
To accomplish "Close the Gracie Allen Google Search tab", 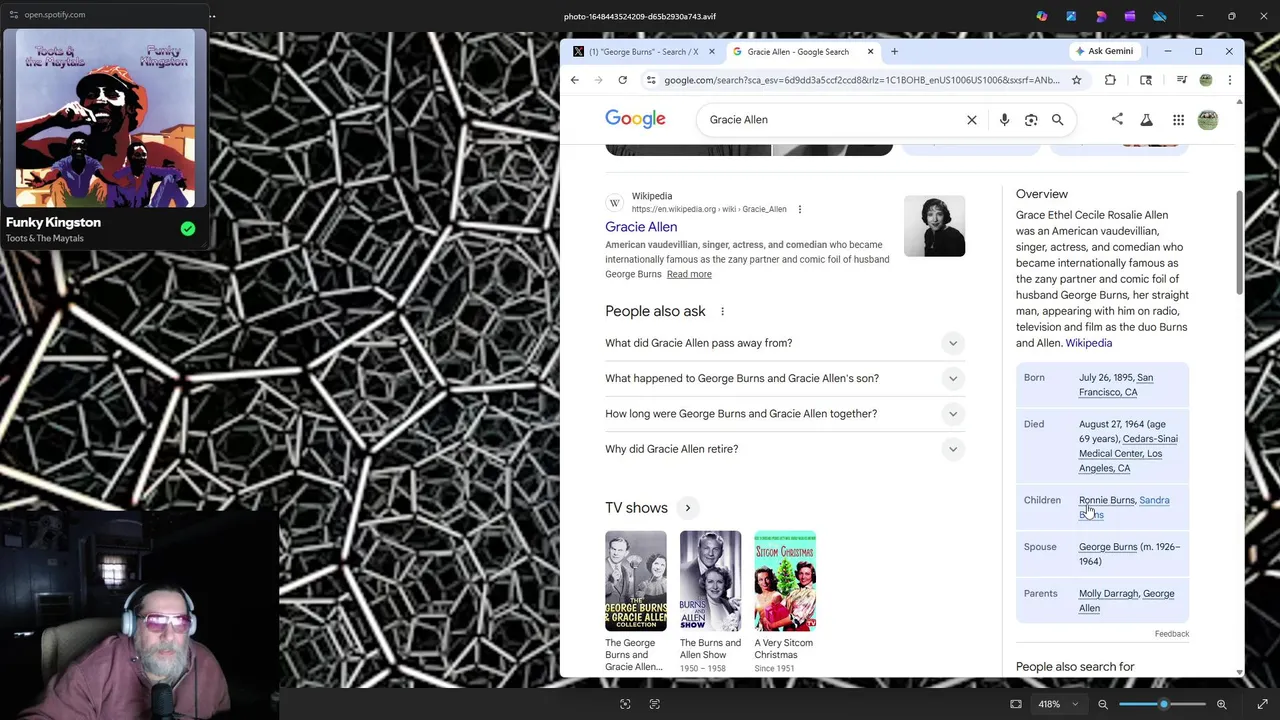I will coord(870,52).
